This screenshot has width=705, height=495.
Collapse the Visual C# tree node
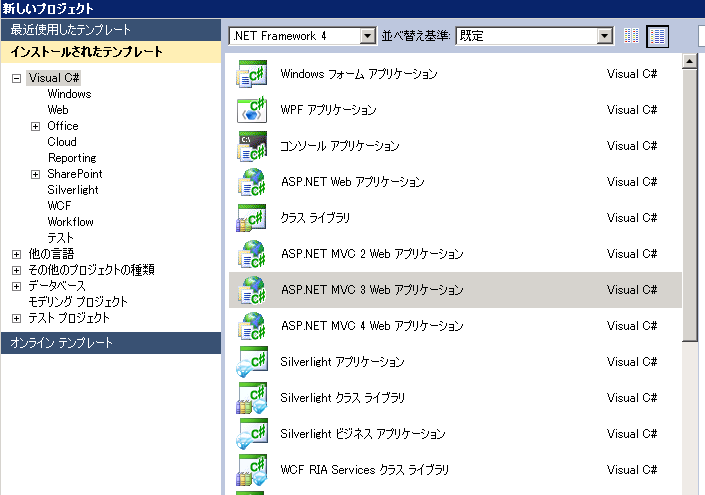16,78
